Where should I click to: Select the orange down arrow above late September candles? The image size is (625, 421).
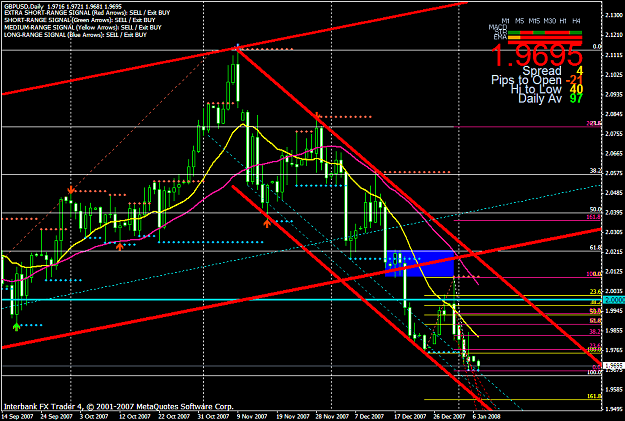coord(71,189)
